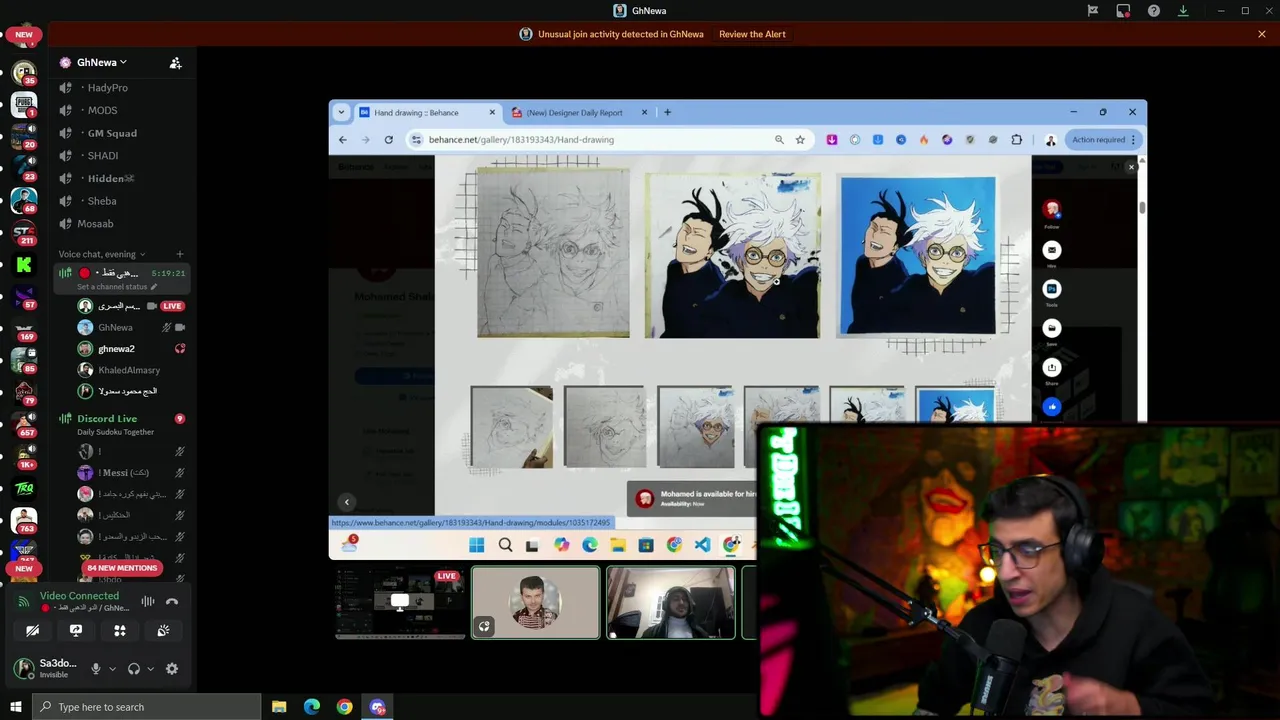
Task: Click the invite people icon beside GhNewa
Action: click(x=175, y=63)
